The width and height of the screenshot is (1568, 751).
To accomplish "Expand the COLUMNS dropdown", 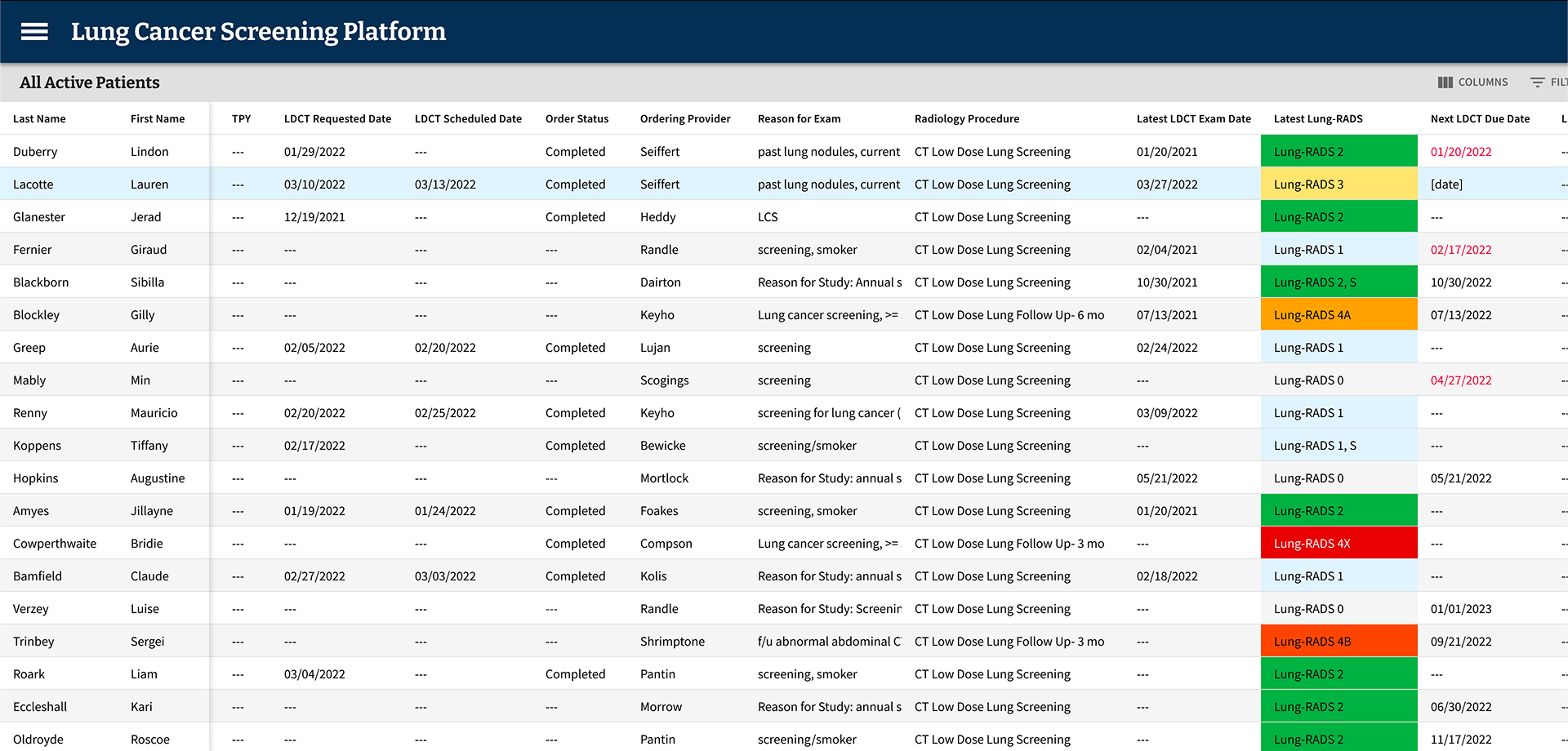I will [x=1473, y=82].
